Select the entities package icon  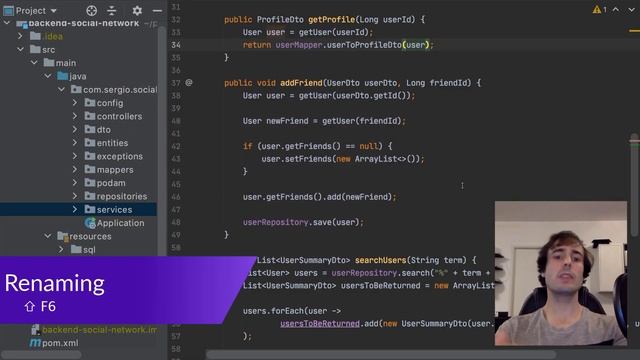click(x=90, y=143)
